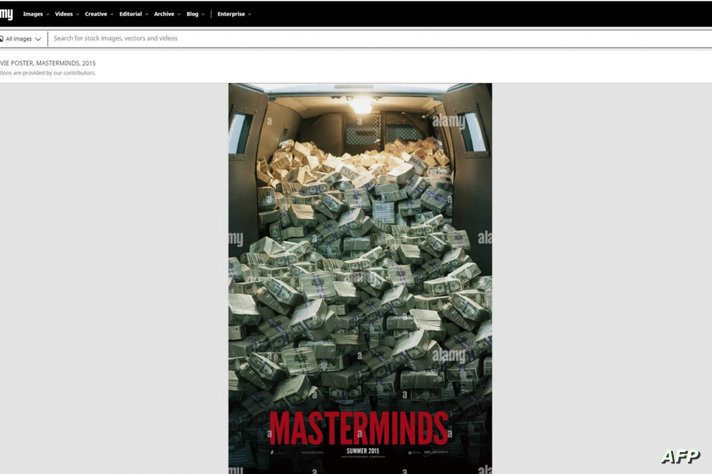Open the Masterminds movie poster image
This screenshot has width=712, height=474.
[360, 278]
